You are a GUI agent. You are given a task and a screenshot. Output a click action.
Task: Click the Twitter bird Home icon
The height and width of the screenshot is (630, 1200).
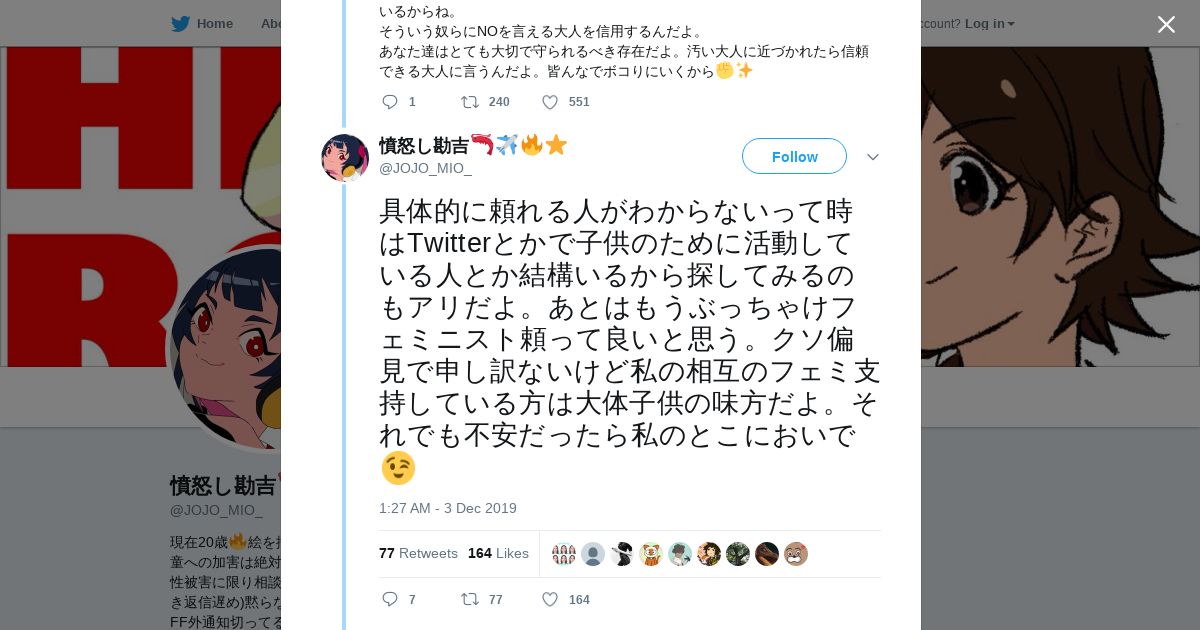click(180, 24)
